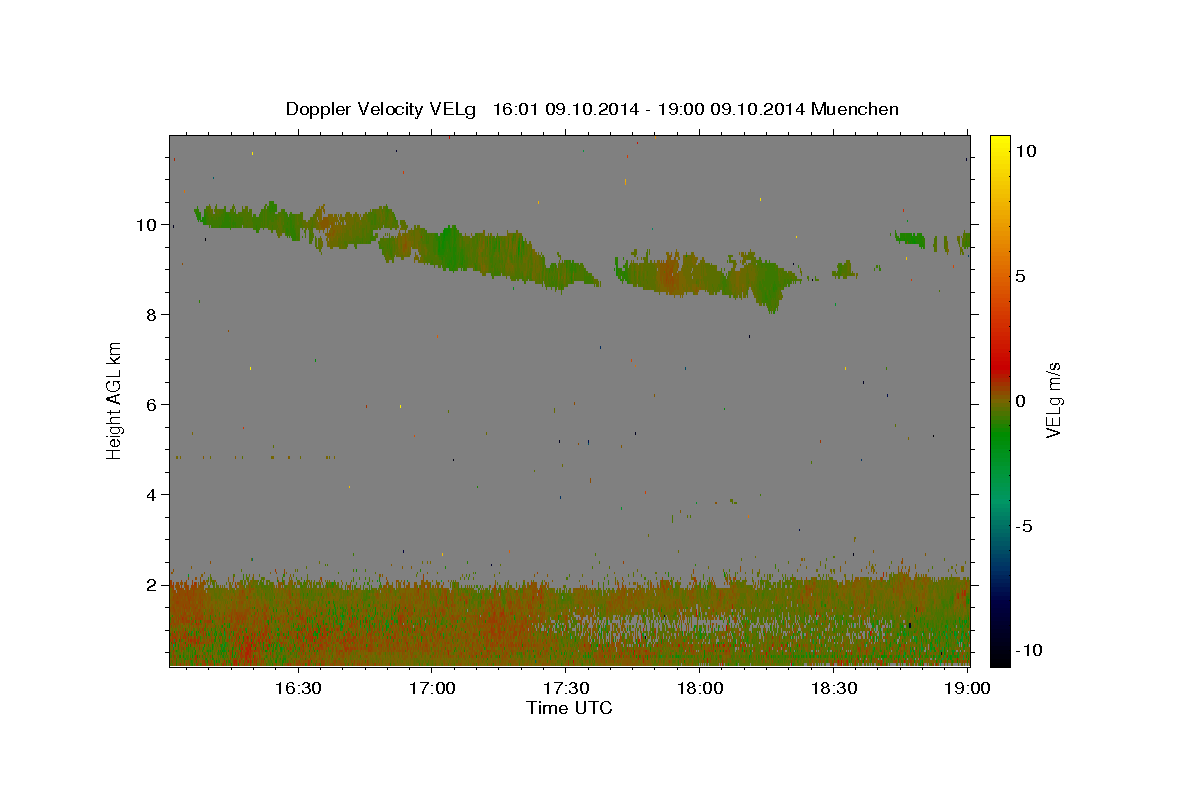1200x800 pixels.
Task: Click the height tick label 4
Action: 153,495
